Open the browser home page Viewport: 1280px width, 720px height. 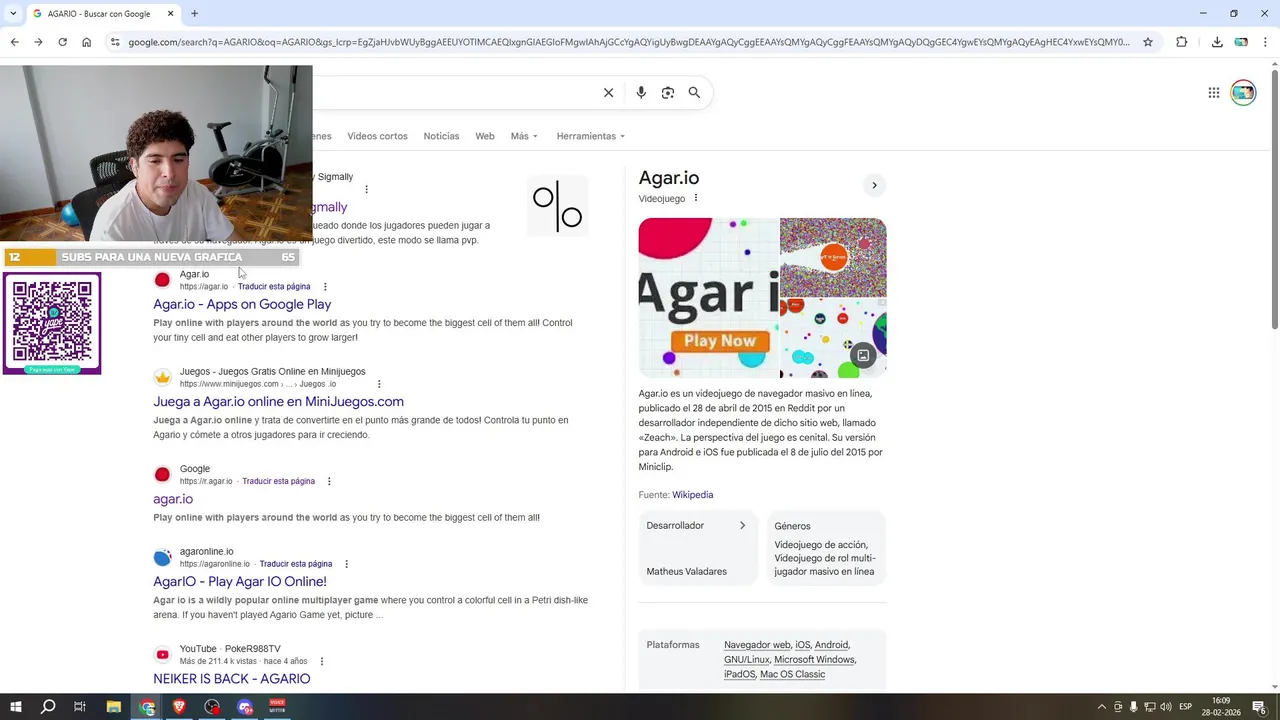[86, 42]
